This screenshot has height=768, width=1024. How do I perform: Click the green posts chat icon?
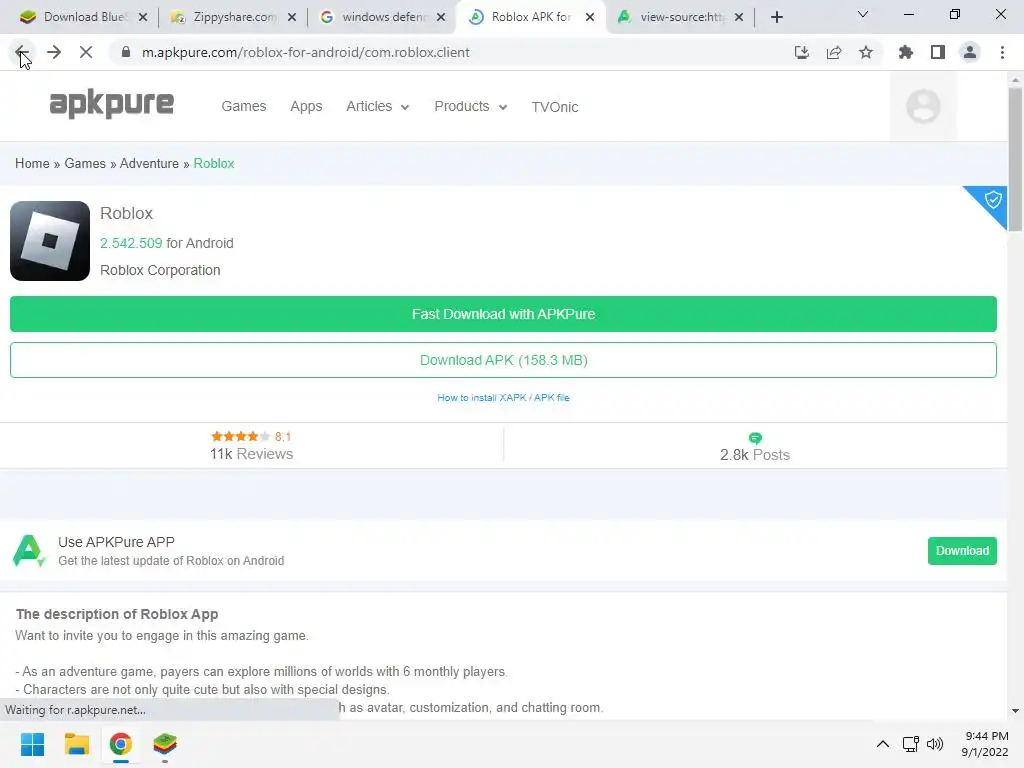(755, 438)
